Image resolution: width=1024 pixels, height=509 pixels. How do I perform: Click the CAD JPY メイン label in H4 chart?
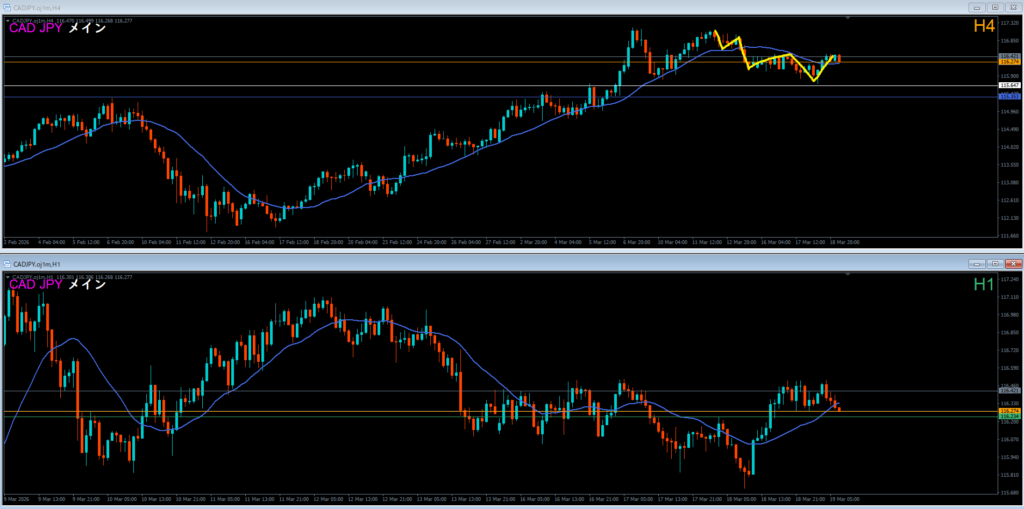click(x=57, y=28)
